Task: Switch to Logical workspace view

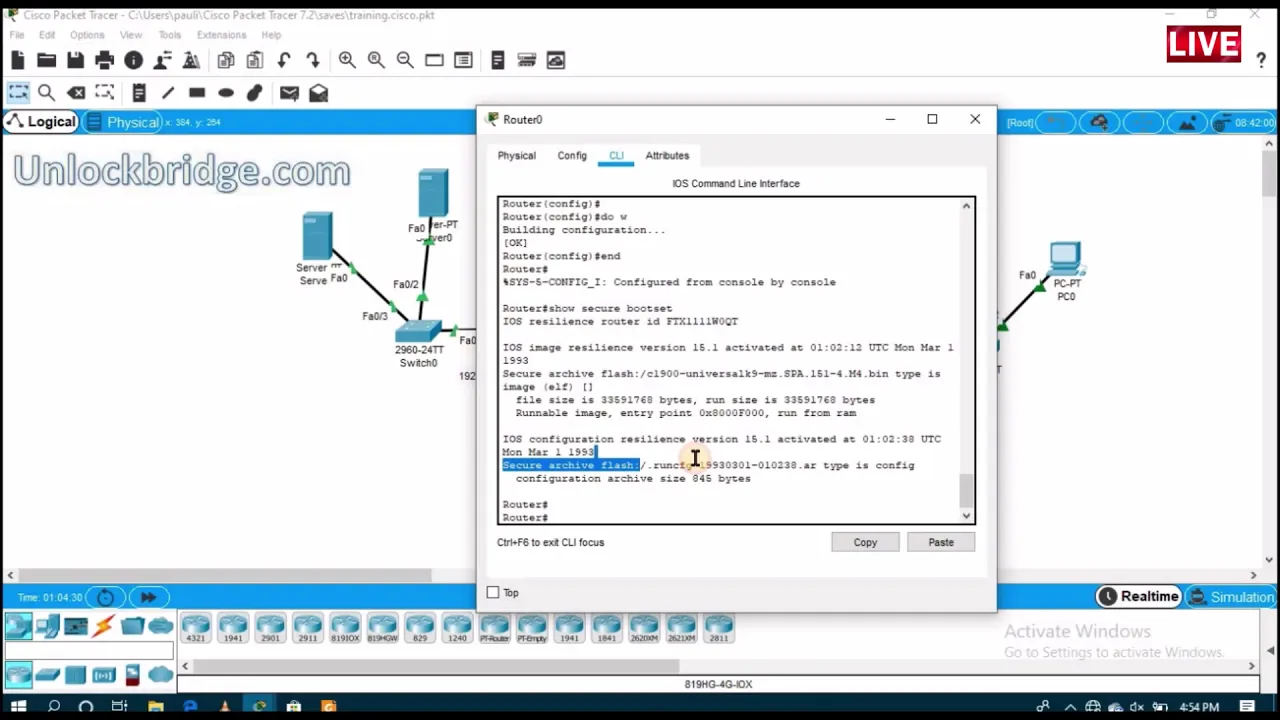Action: click(40, 122)
